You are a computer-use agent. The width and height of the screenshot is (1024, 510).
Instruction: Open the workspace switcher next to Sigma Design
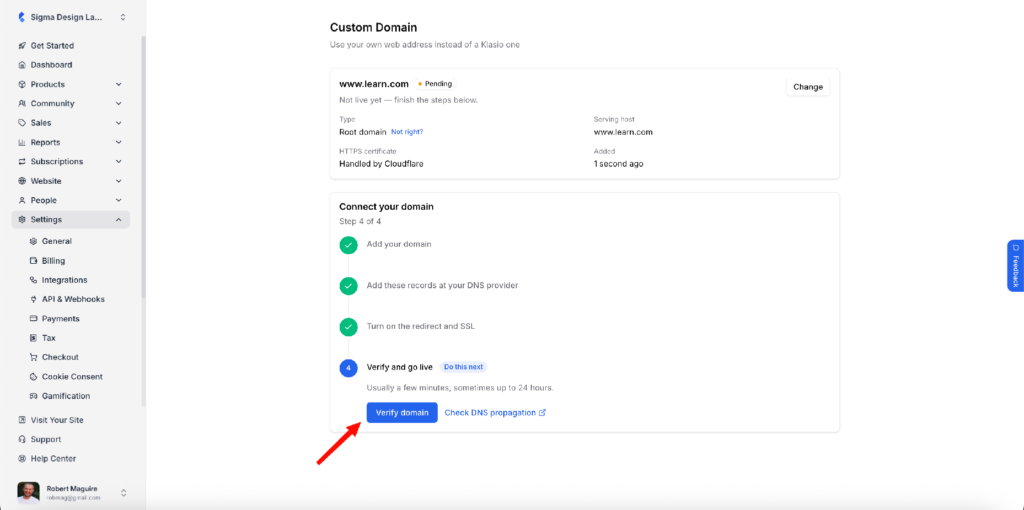pos(123,18)
